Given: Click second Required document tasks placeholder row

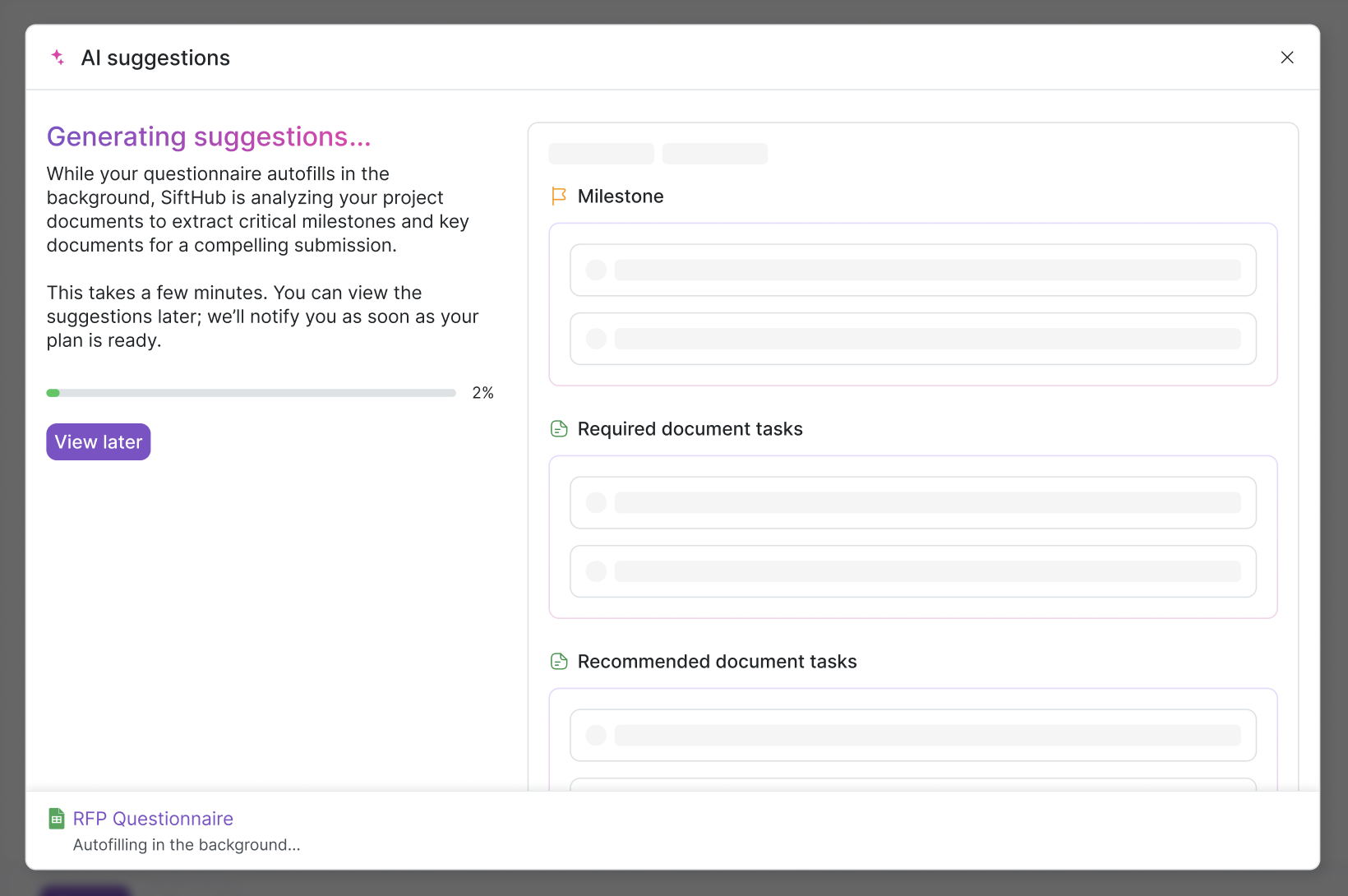Looking at the screenshot, I should pyautogui.click(x=912, y=571).
